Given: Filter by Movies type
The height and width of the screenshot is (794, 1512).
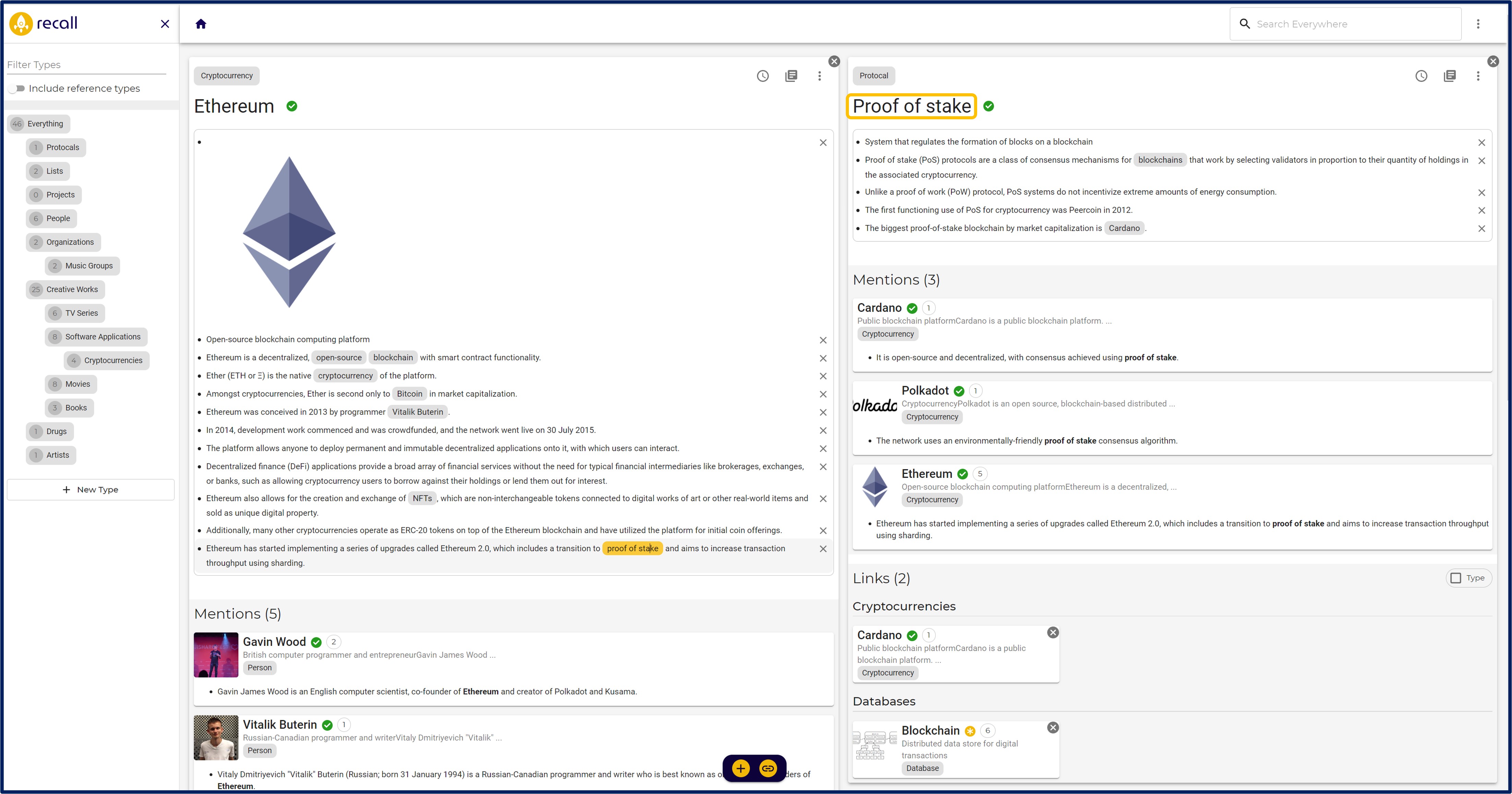Looking at the screenshot, I should click(x=71, y=384).
